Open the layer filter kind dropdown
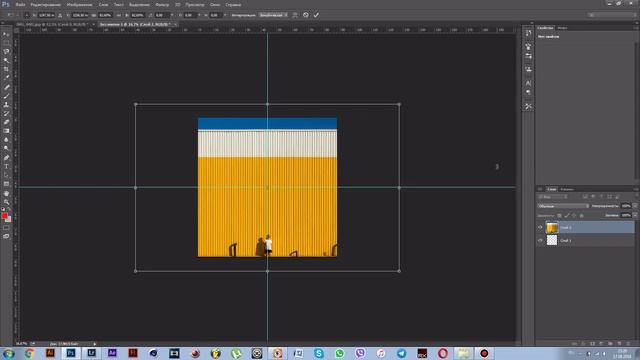Image resolution: width=640 pixels, height=360 pixels. [553, 197]
